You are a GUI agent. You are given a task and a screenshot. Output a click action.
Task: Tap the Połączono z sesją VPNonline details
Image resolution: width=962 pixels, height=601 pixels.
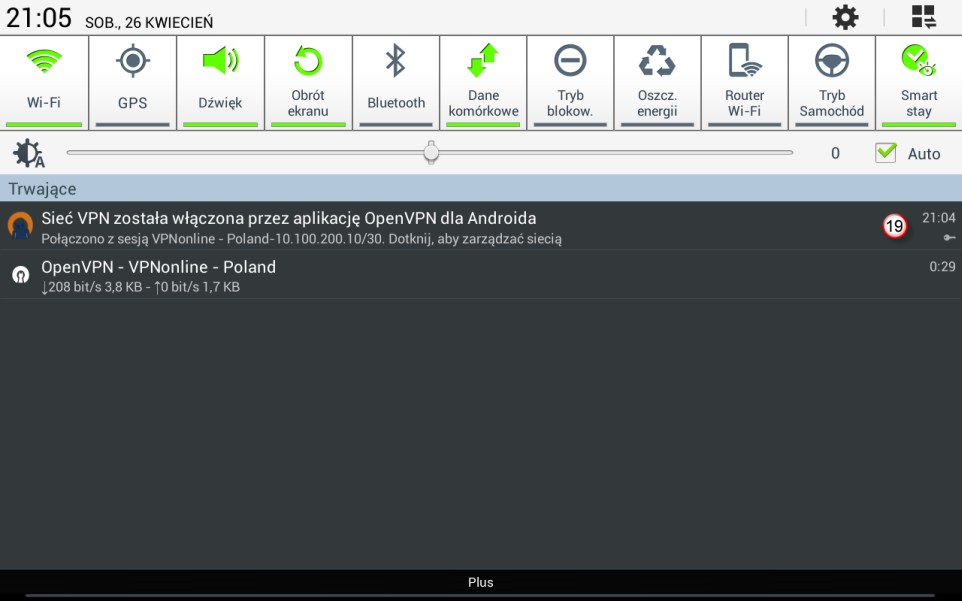(x=301, y=239)
